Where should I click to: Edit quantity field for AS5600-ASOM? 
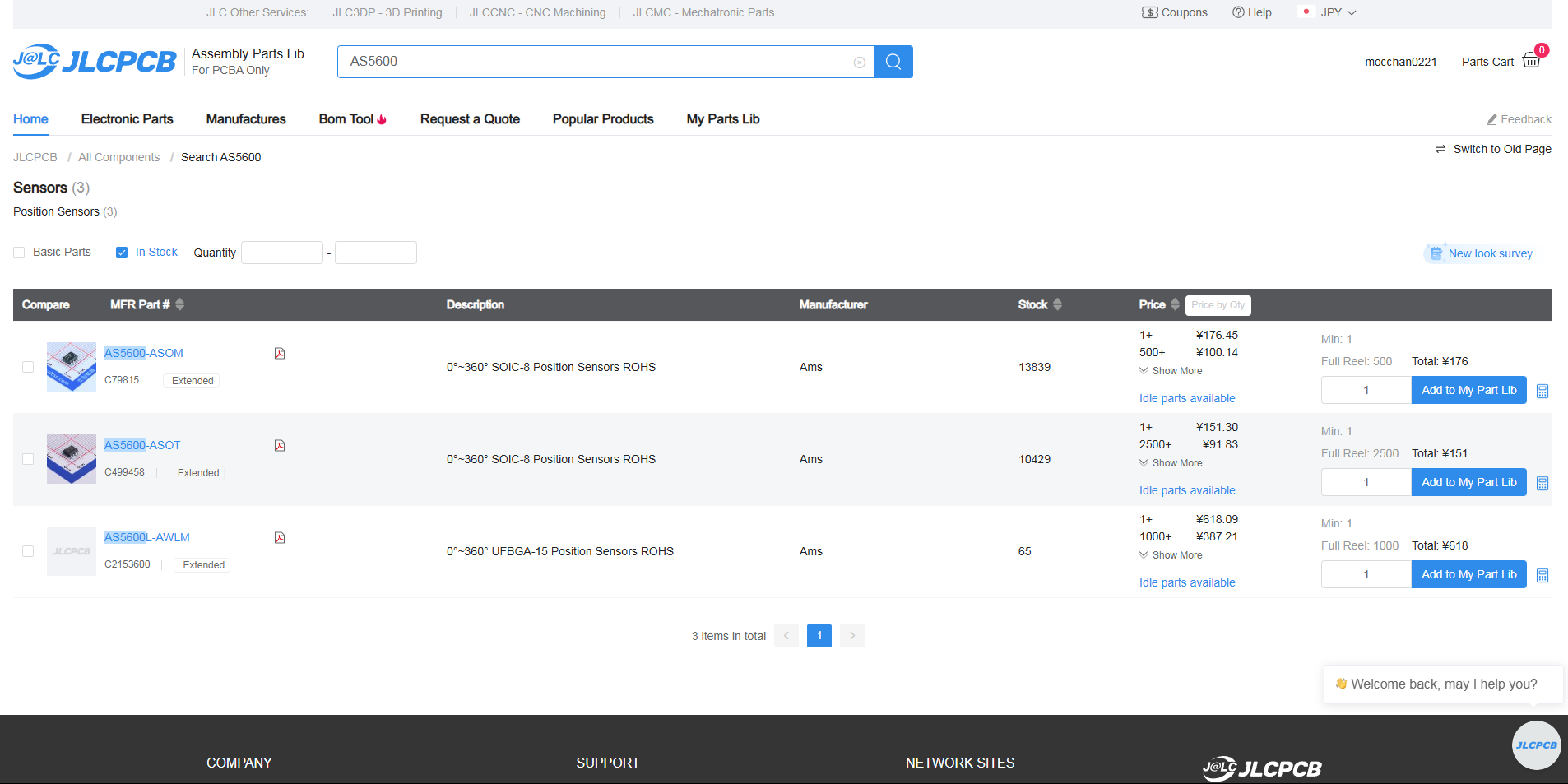click(x=1366, y=390)
